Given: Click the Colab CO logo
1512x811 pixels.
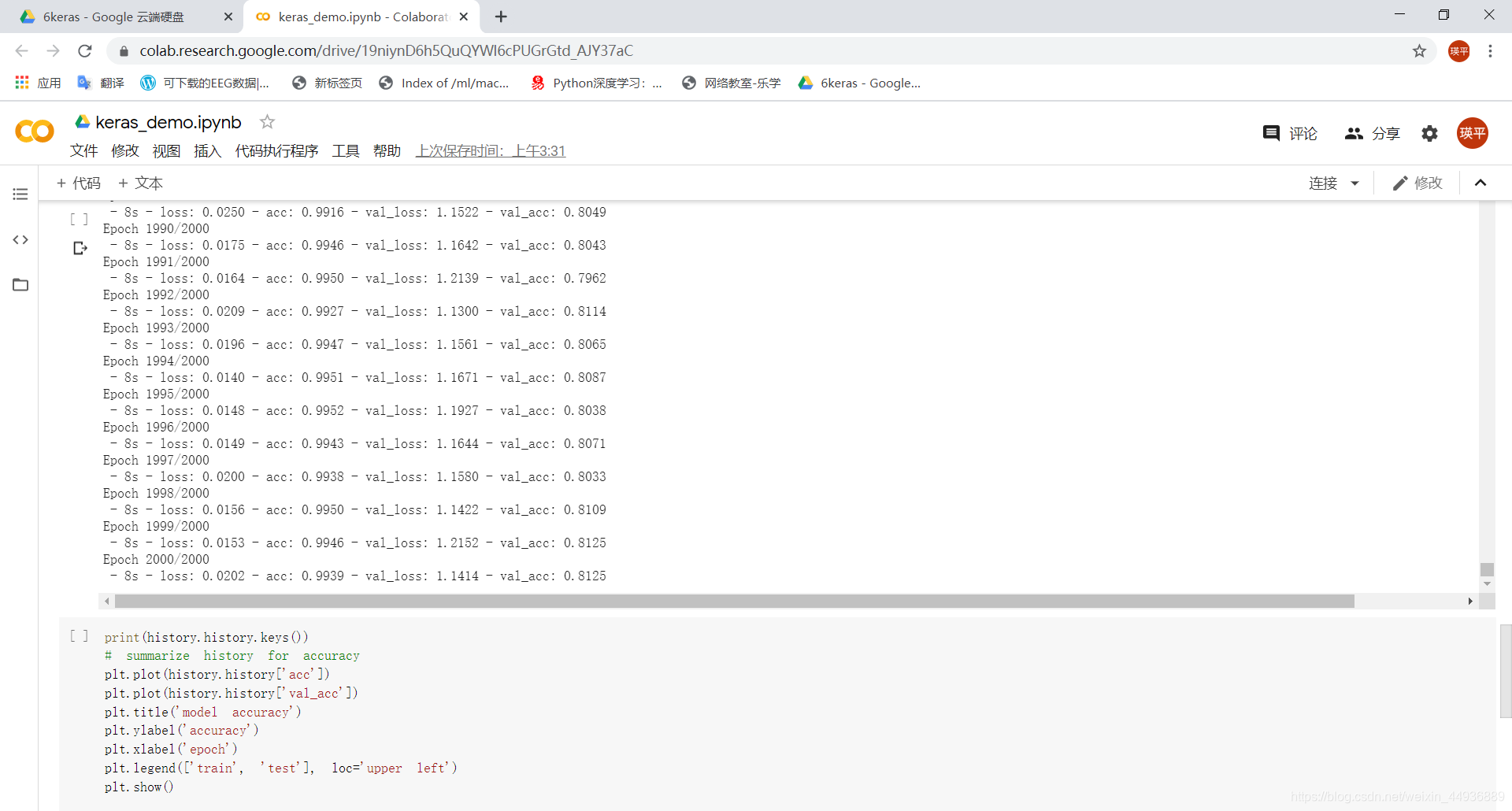Looking at the screenshot, I should (35, 131).
